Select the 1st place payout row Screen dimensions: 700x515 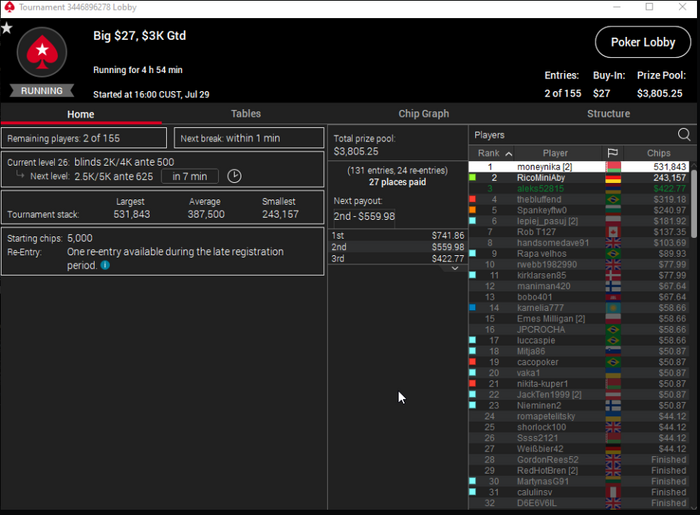[397, 235]
